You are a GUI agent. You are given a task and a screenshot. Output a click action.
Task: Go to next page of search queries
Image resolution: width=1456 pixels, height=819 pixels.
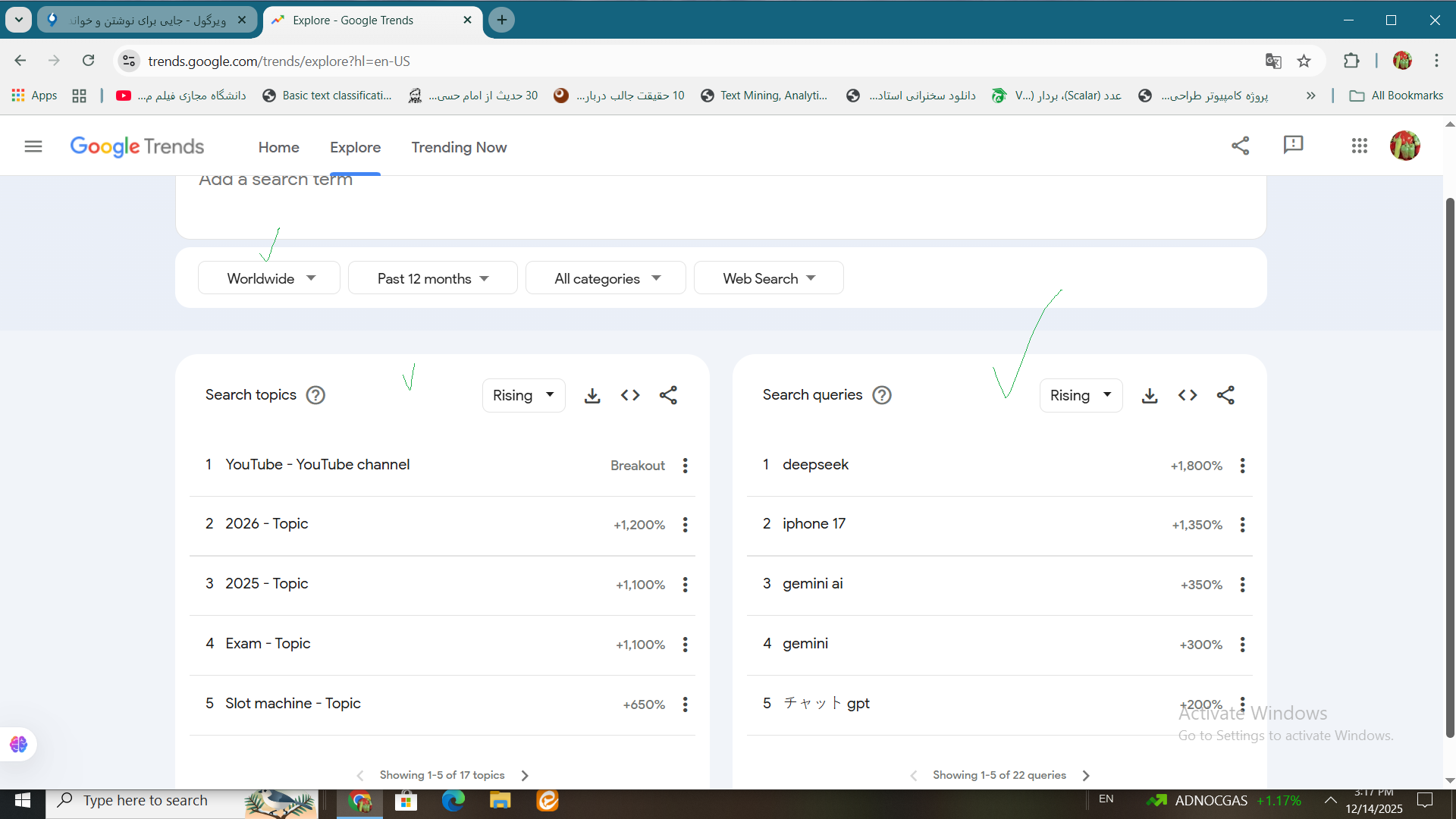tap(1086, 775)
